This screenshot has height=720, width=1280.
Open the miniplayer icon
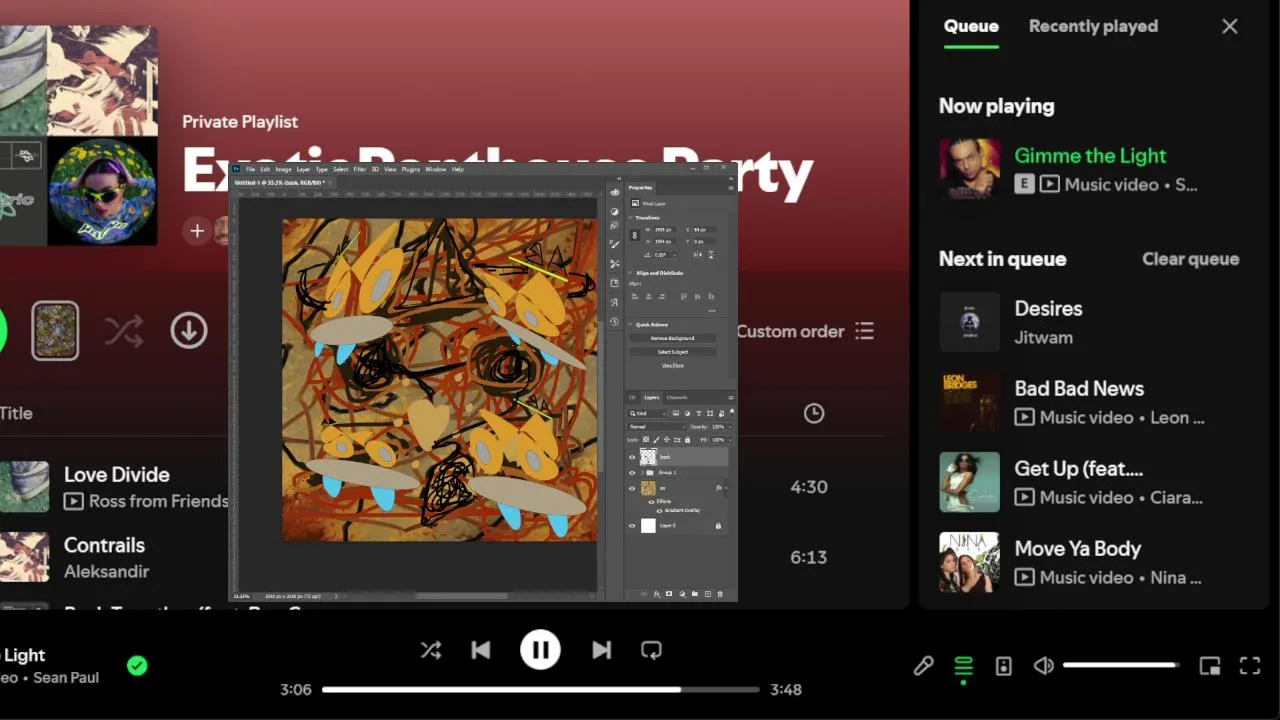[x=1210, y=666]
